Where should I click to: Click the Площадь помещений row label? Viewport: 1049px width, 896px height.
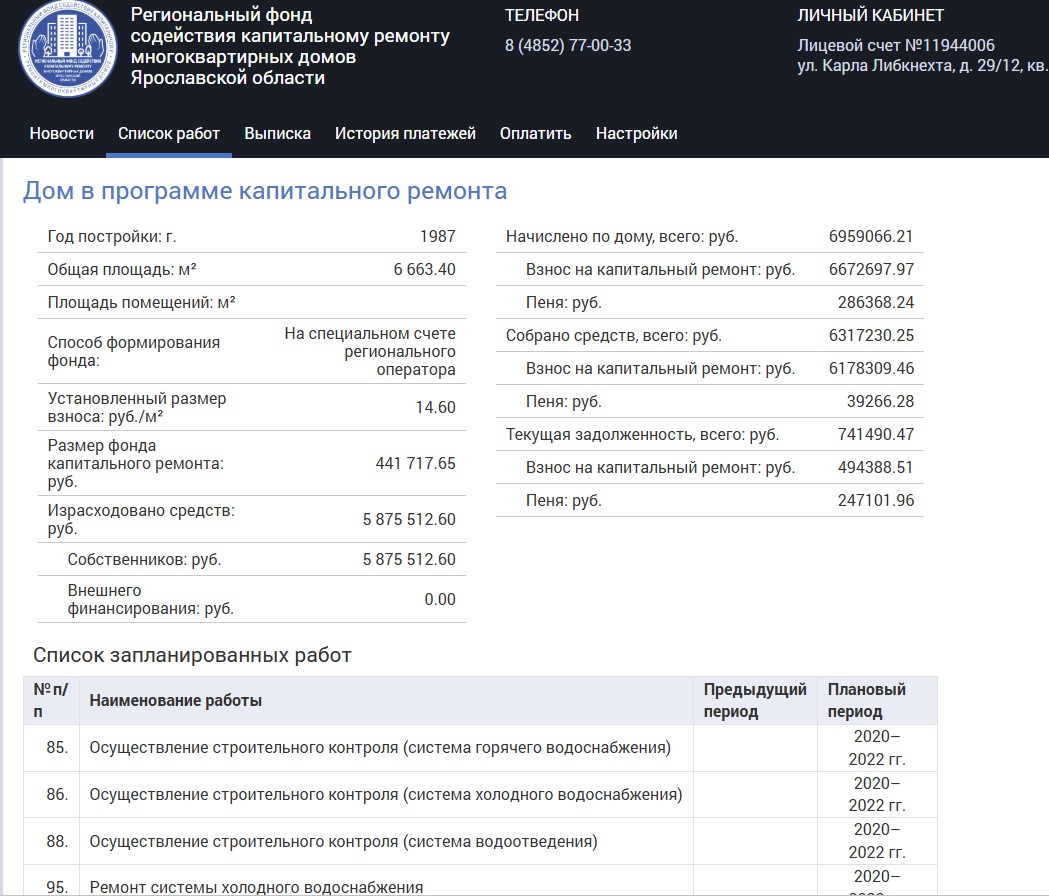coord(141,302)
